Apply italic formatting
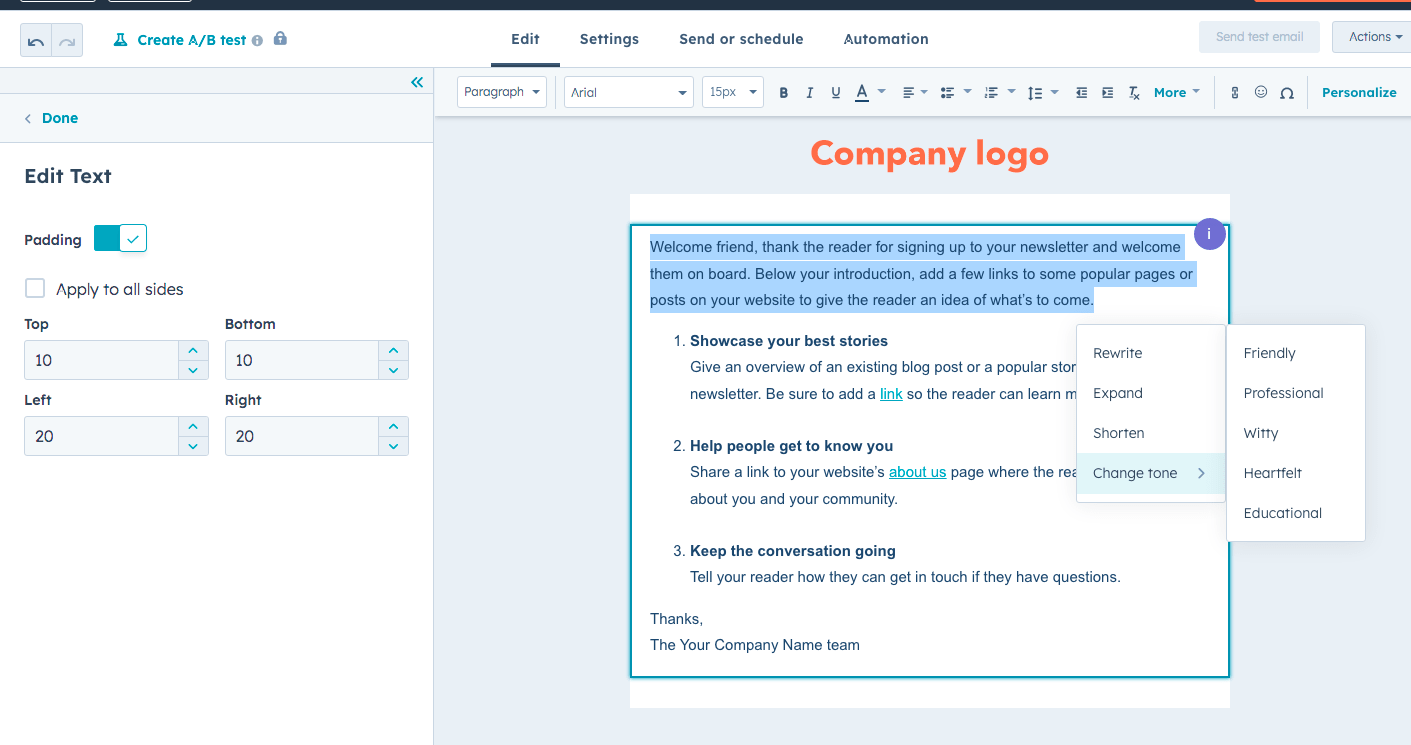This screenshot has height=745, width=1411. tap(809, 92)
